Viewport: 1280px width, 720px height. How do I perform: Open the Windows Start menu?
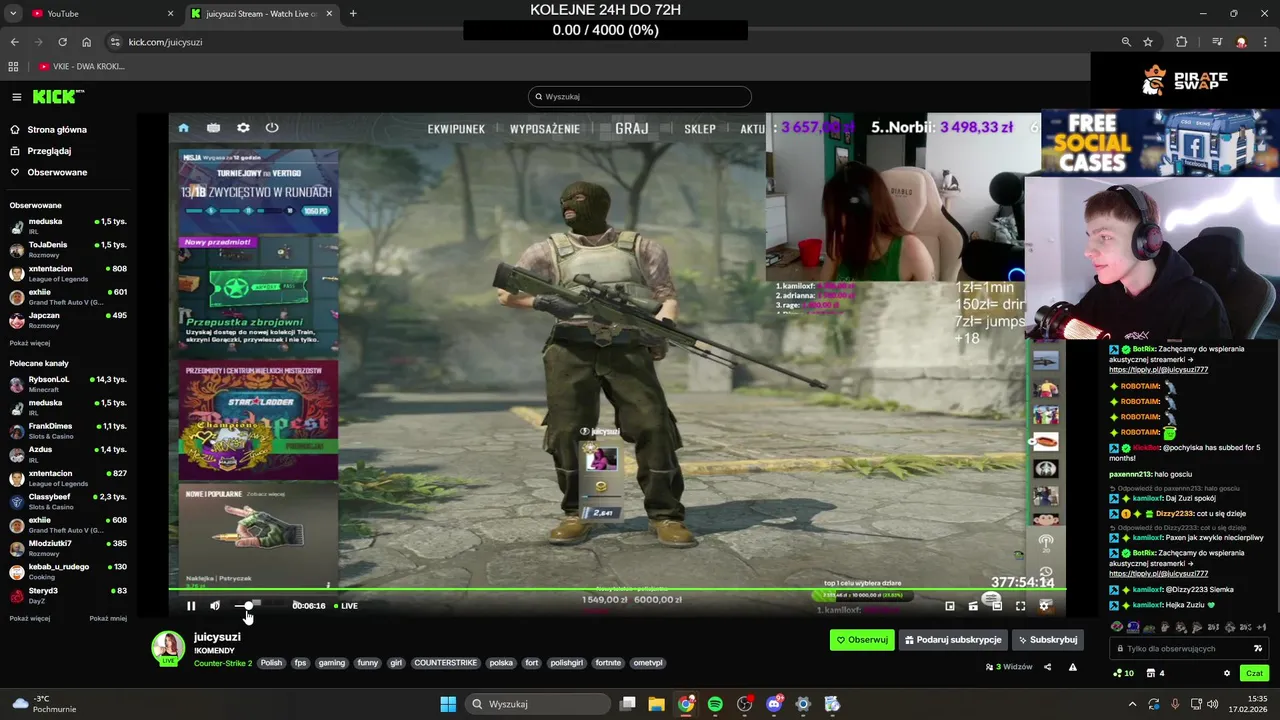pos(448,704)
